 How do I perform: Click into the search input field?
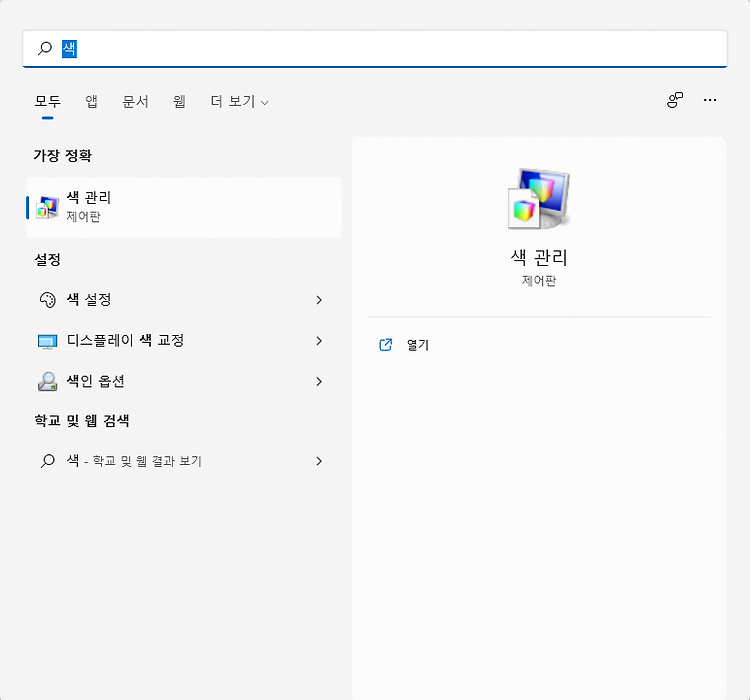pyautogui.click(x=375, y=48)
